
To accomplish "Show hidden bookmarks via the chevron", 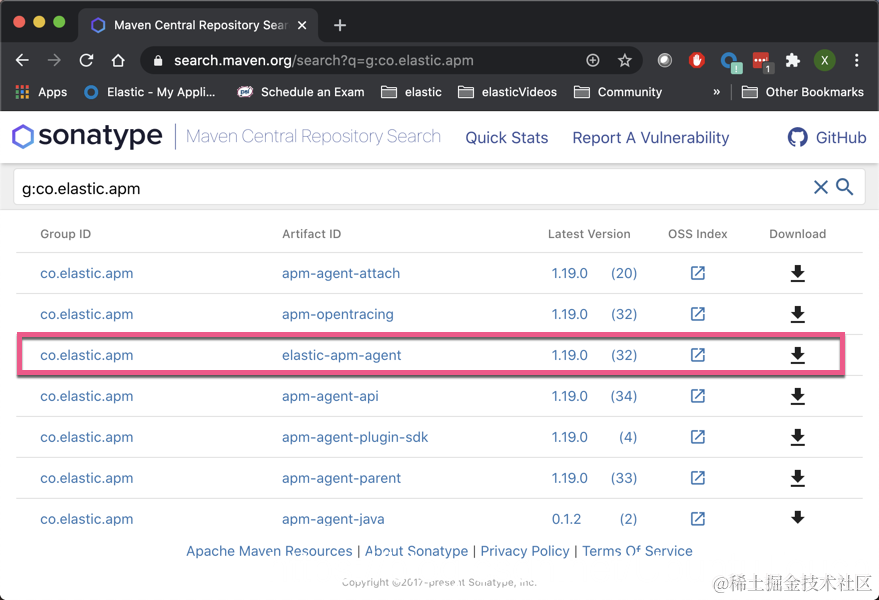I will [716, 92].
